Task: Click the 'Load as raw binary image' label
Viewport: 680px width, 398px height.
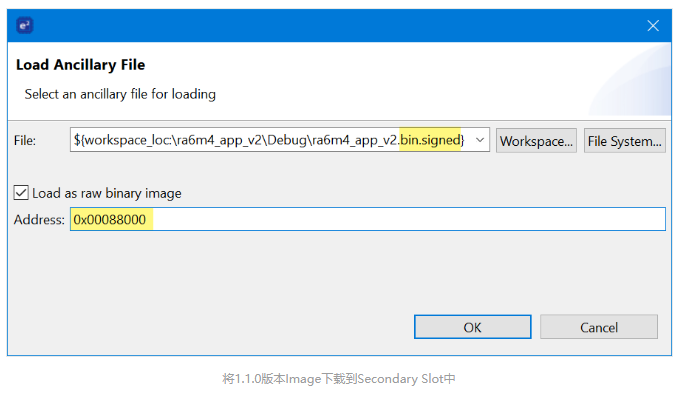Action: [x=107, y=193]
